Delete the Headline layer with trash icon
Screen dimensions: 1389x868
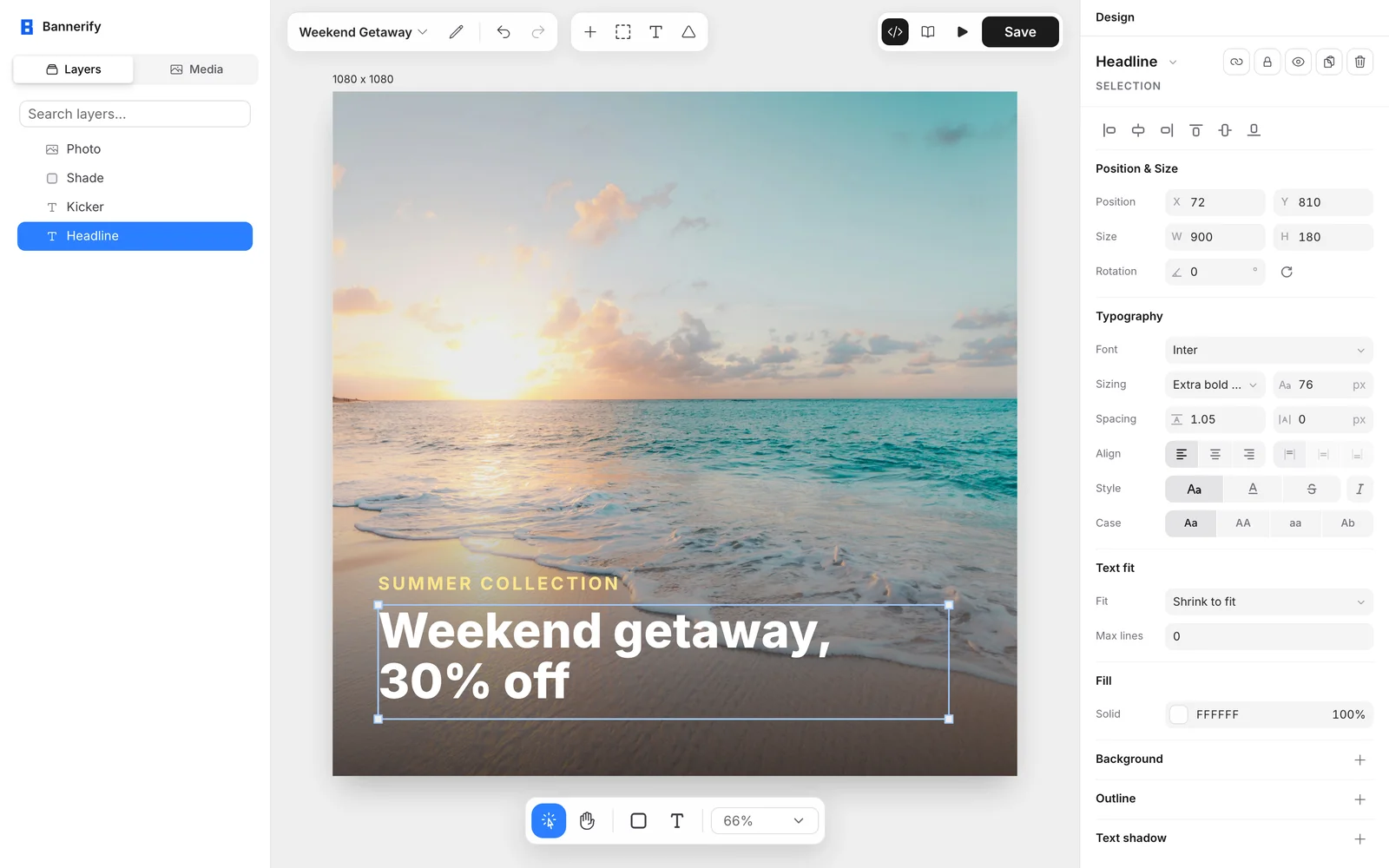click(1360, 62)
